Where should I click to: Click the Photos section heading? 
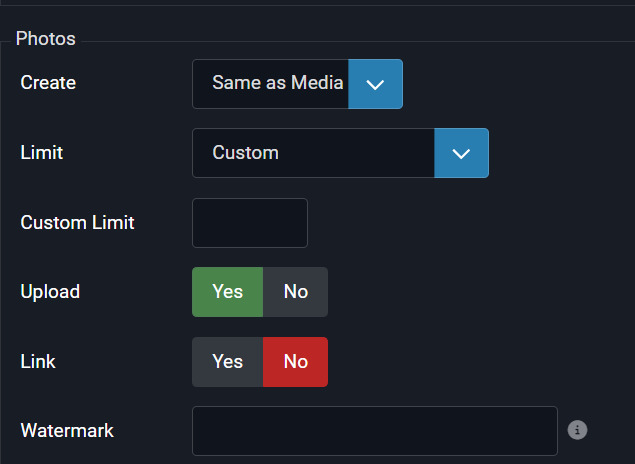[x=46, y=39]
